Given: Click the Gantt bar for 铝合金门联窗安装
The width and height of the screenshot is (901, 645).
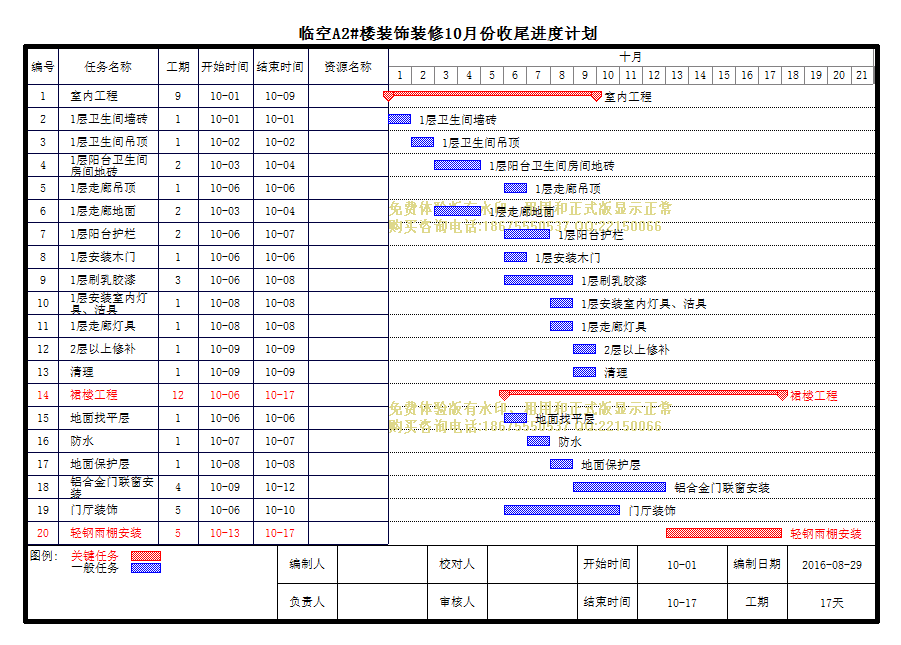Looking at the screenshot, I should coord(619,487).
